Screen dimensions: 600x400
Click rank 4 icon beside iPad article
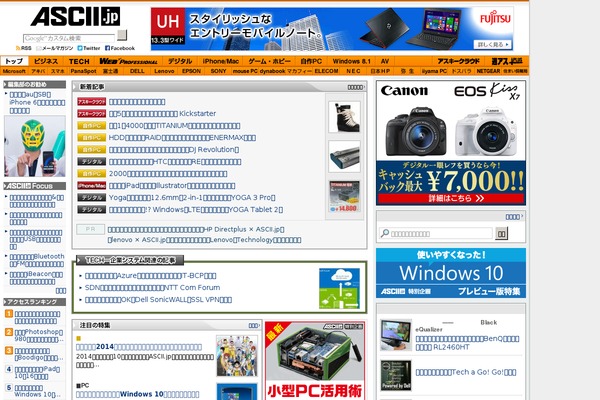(x=9, y=369)
